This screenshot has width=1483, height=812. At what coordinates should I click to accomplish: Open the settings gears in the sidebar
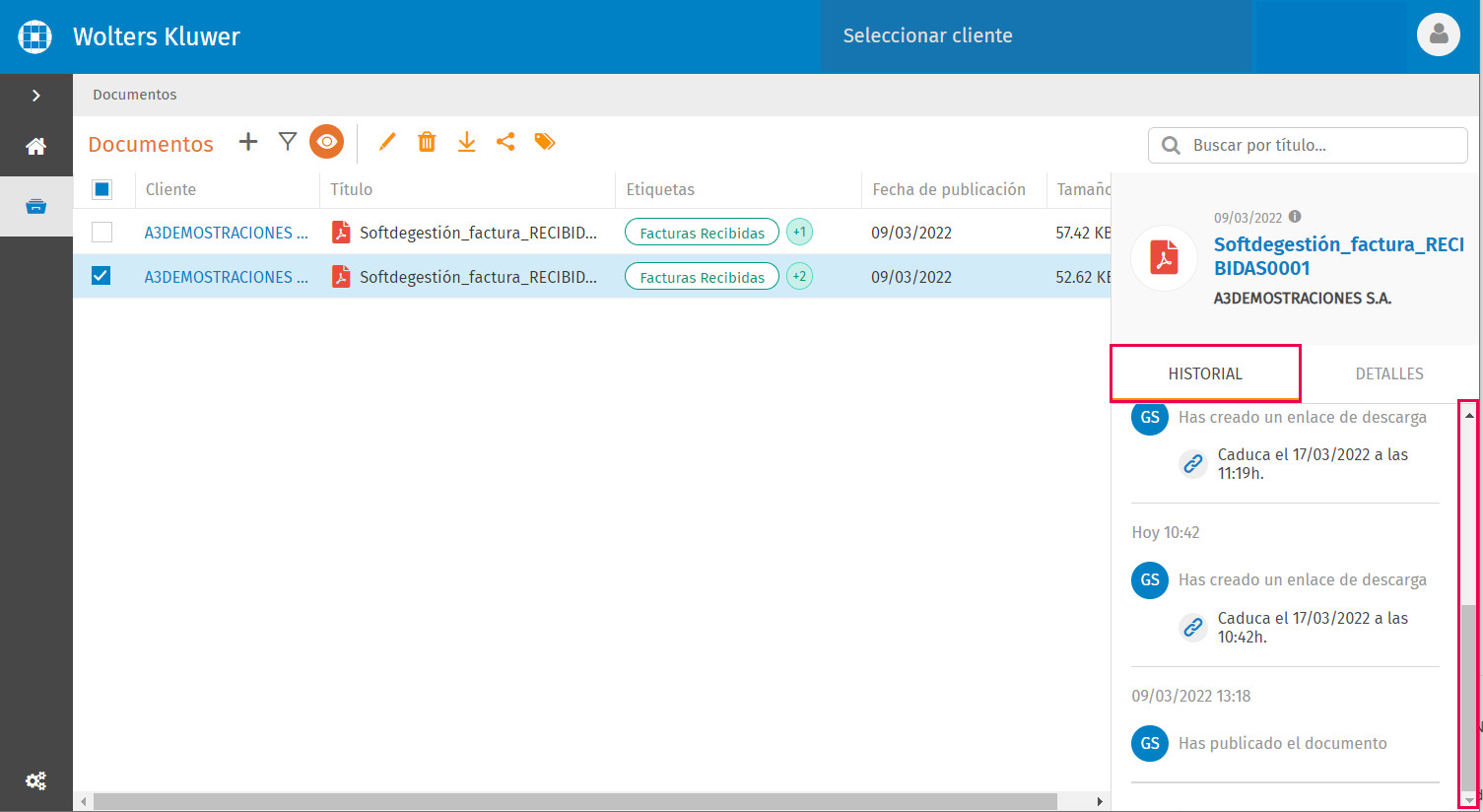pos(36,781)
